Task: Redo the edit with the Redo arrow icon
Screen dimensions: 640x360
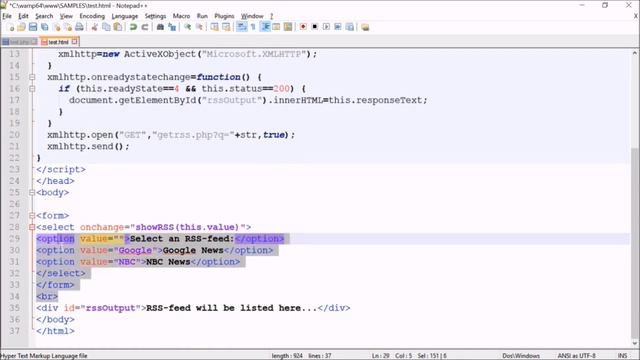Action: click(x=144, y=27)
